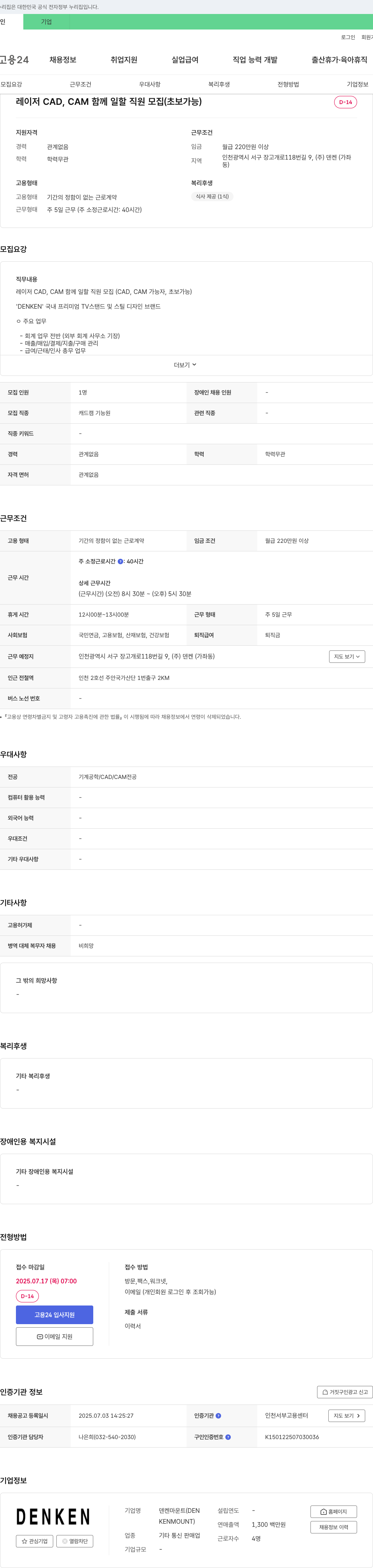Click the subway info 인천 2호선 주안국가산단 1번출구 2KM

pyautogui.click(x=124, y=678)
